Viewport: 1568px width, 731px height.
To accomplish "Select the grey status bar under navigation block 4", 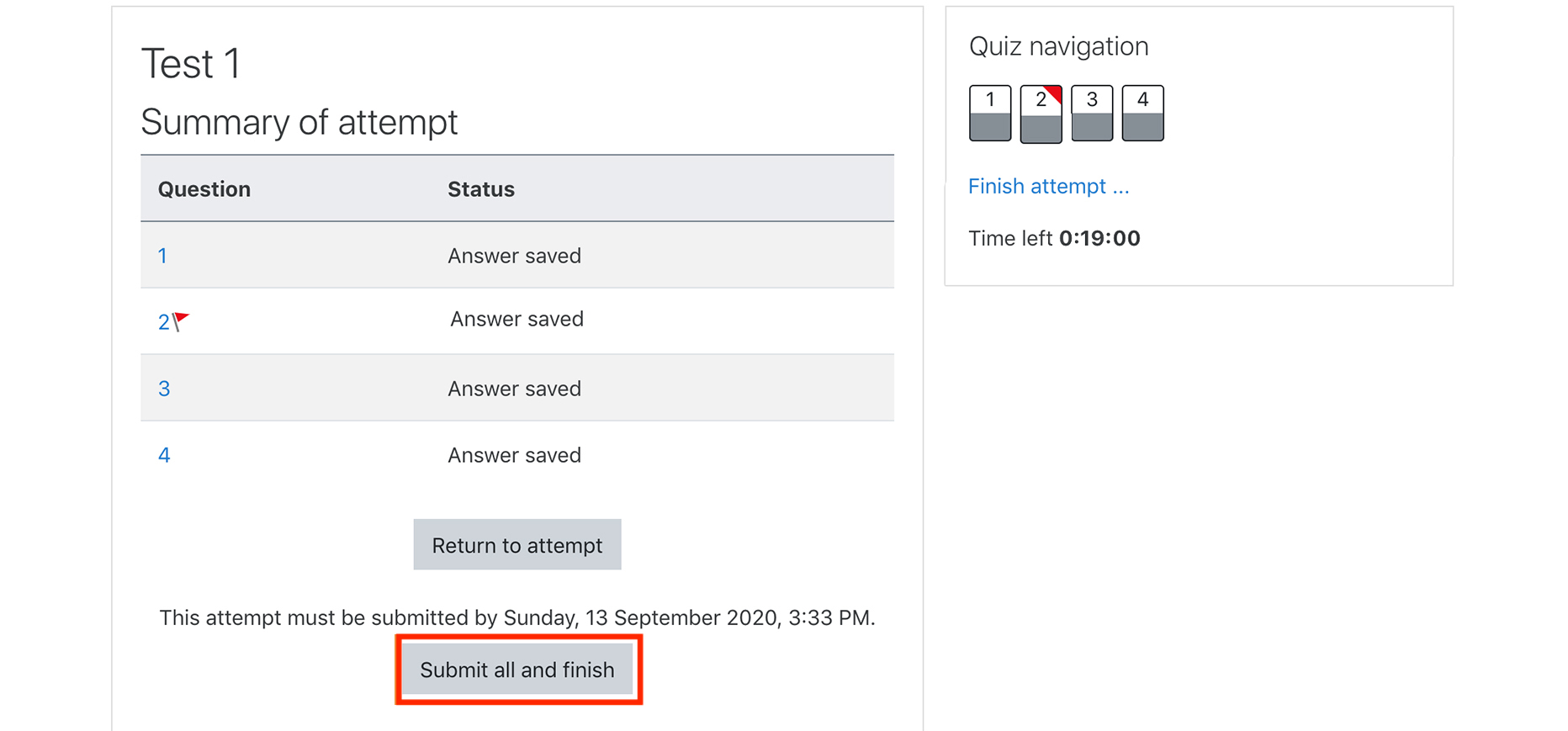I will [1142, 128].
